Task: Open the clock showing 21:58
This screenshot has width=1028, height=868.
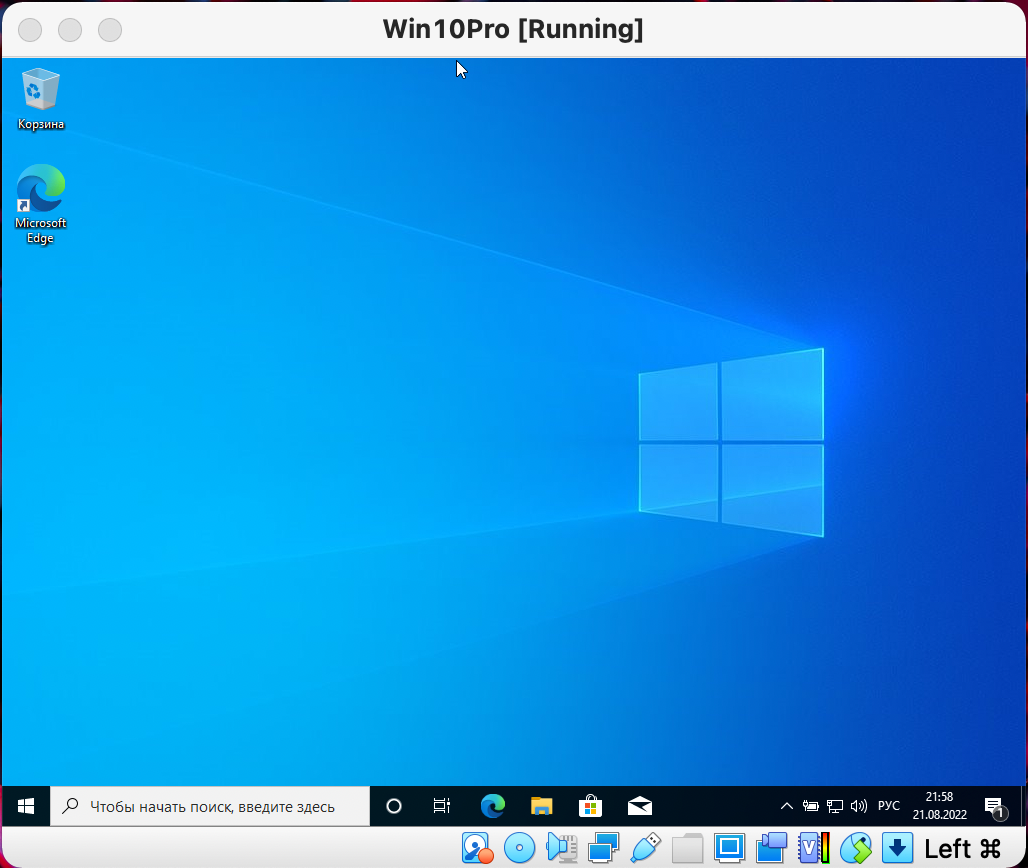Action: click(x=939, y=806)
